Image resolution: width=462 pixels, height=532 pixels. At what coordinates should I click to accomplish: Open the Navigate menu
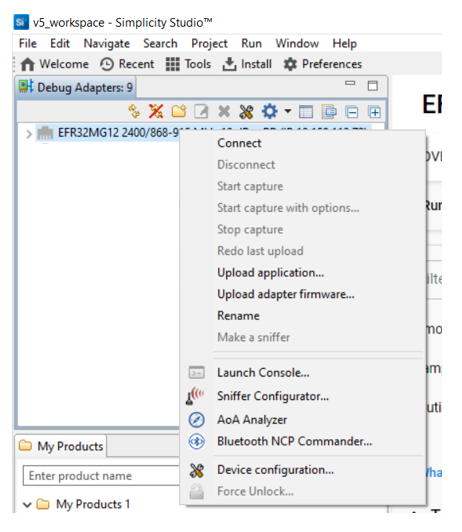[107, 43]
